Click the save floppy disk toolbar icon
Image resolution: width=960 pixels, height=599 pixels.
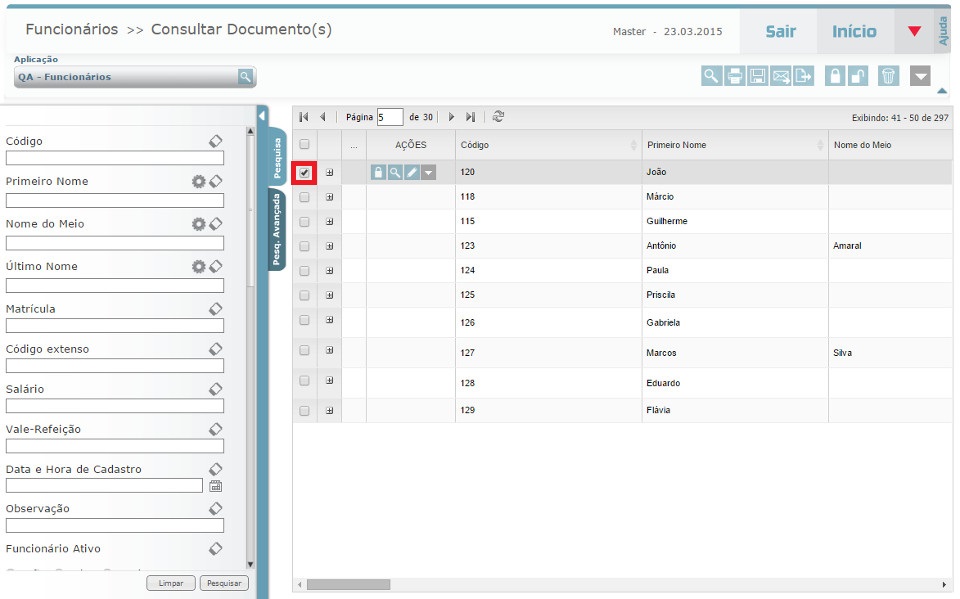(x=758, y=76)
